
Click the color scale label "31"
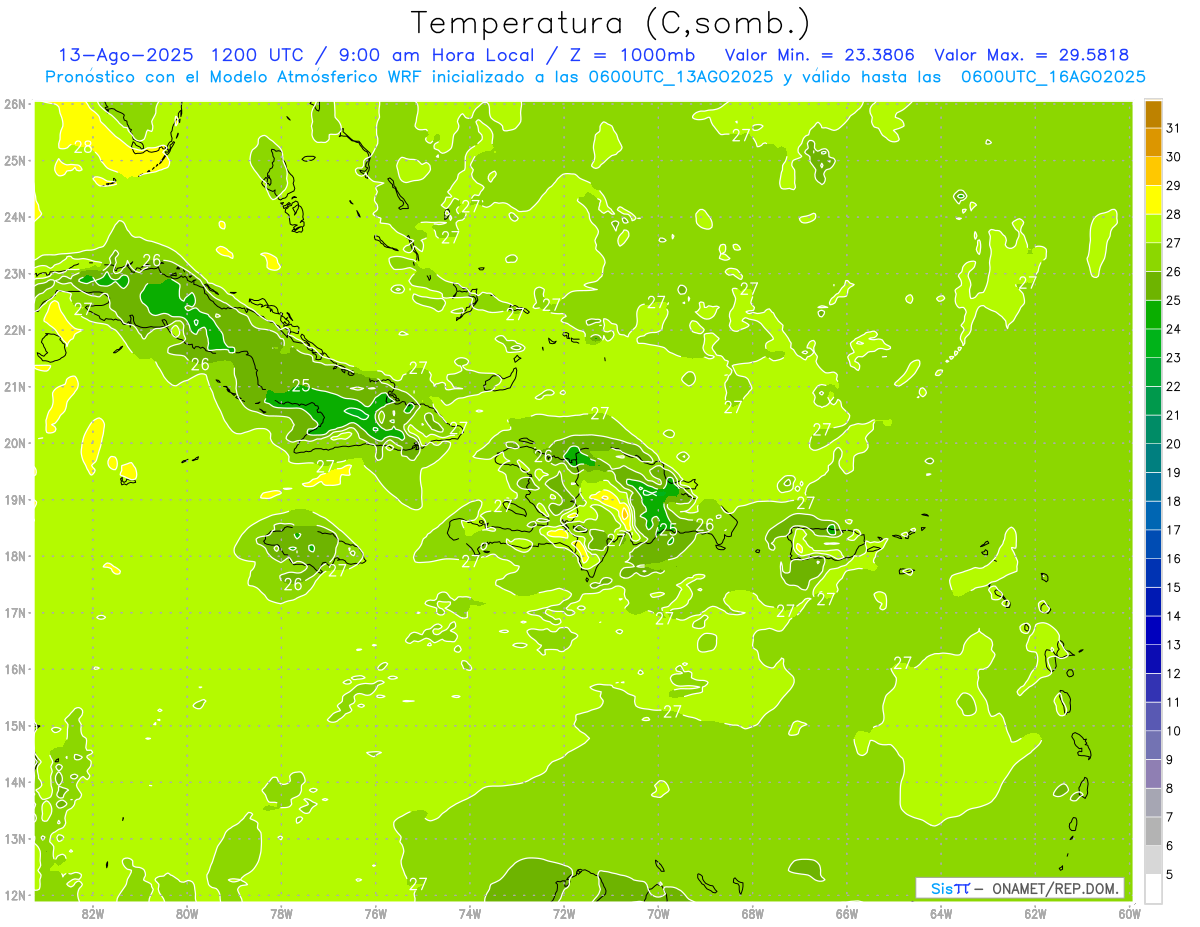pyautogui.click(x=1174, y=127)
